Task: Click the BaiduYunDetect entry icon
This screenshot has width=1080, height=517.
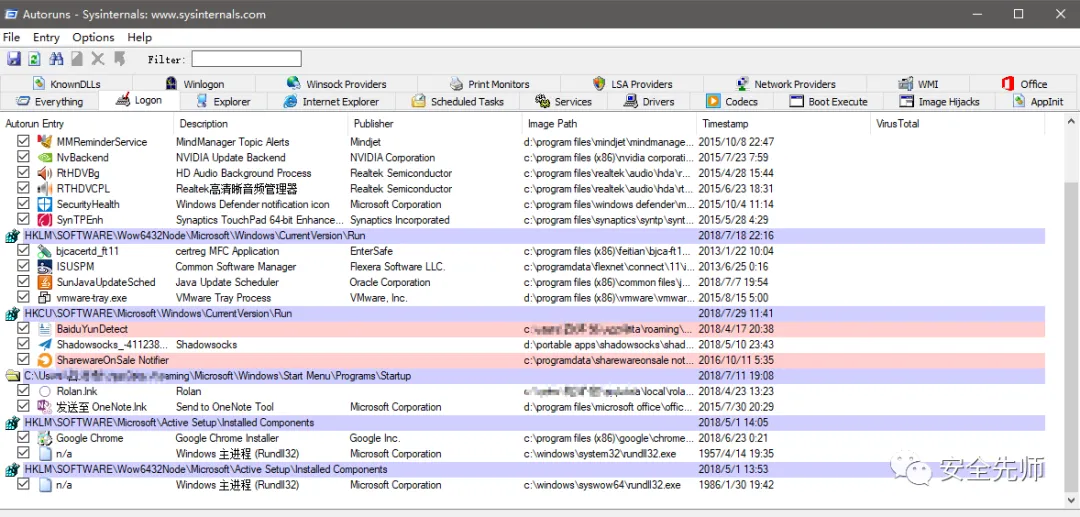Action: [45, 329]
